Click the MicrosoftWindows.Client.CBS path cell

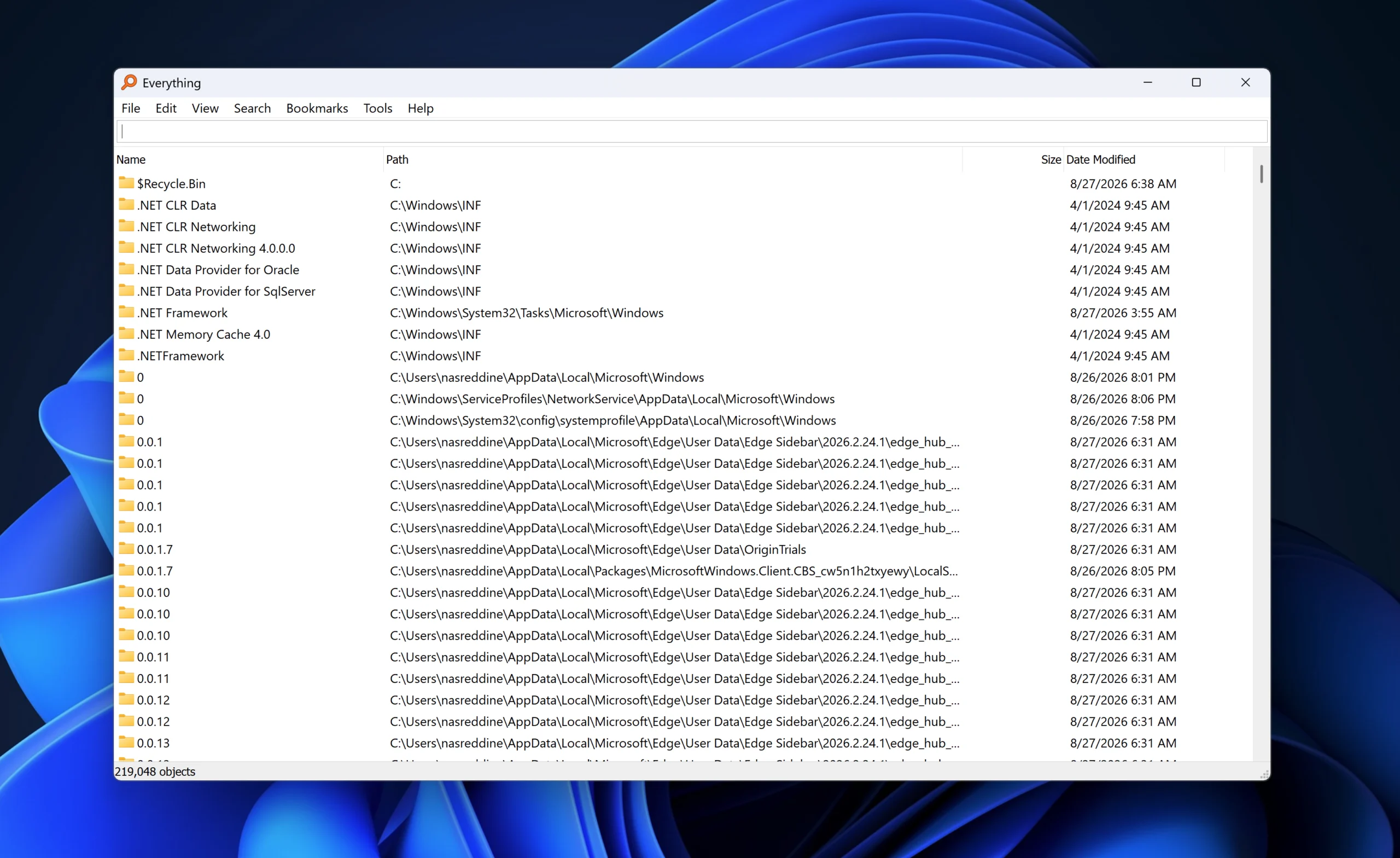click(673, 571)
